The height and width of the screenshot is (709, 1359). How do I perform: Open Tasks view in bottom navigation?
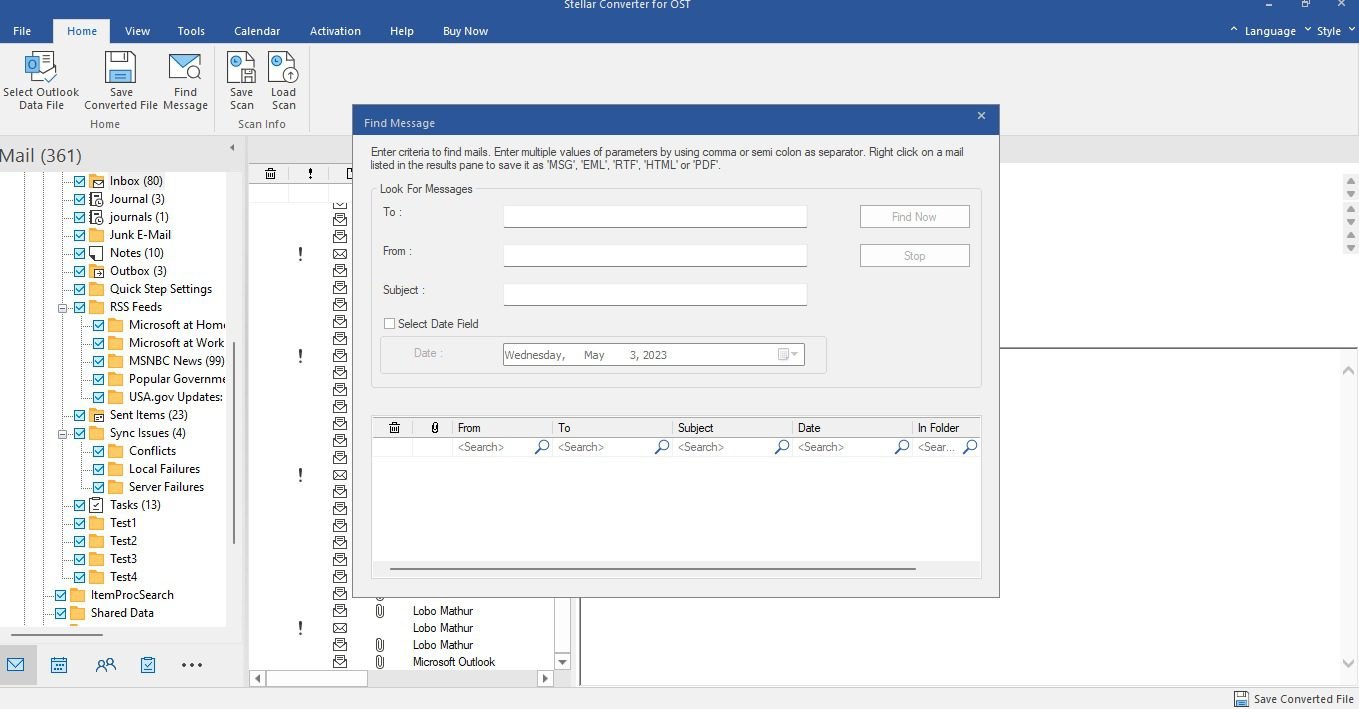click(x=148, y=665)
